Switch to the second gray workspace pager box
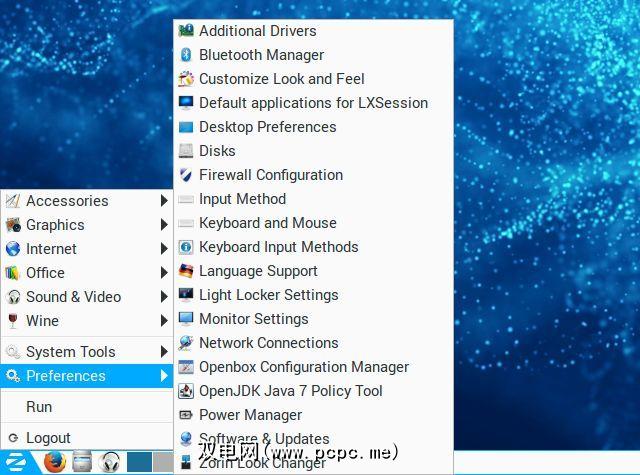Viewport: 640px width, 475px height. [x=163, y=463]
